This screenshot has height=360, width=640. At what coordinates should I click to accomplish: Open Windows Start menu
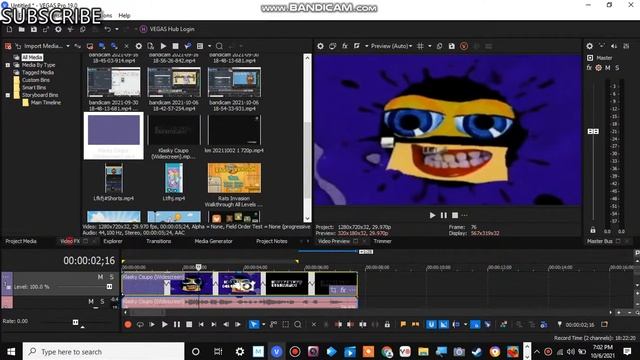pos(11,351)
